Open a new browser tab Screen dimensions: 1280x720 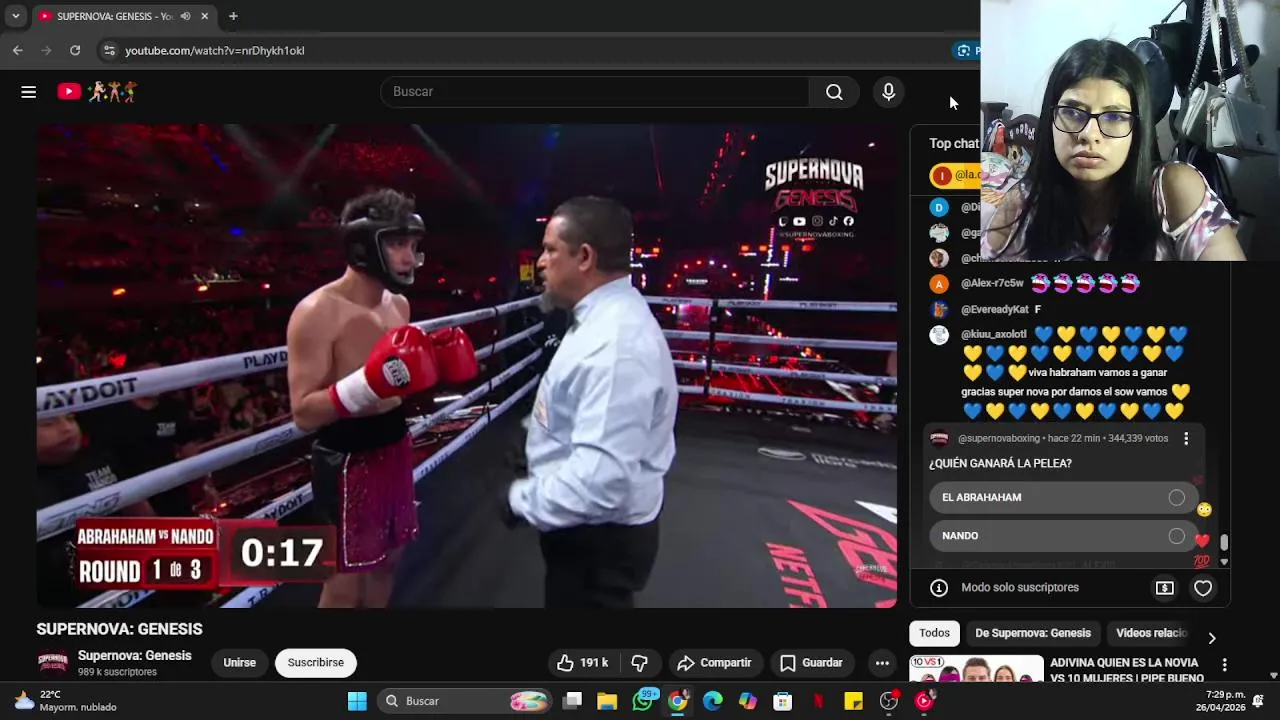[x=233, y=16]
